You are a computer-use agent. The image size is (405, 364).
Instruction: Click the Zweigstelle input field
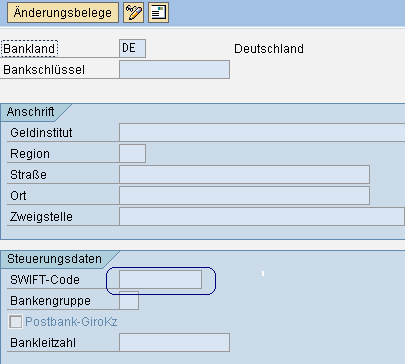pyautogui.click(x=262, y=216)
